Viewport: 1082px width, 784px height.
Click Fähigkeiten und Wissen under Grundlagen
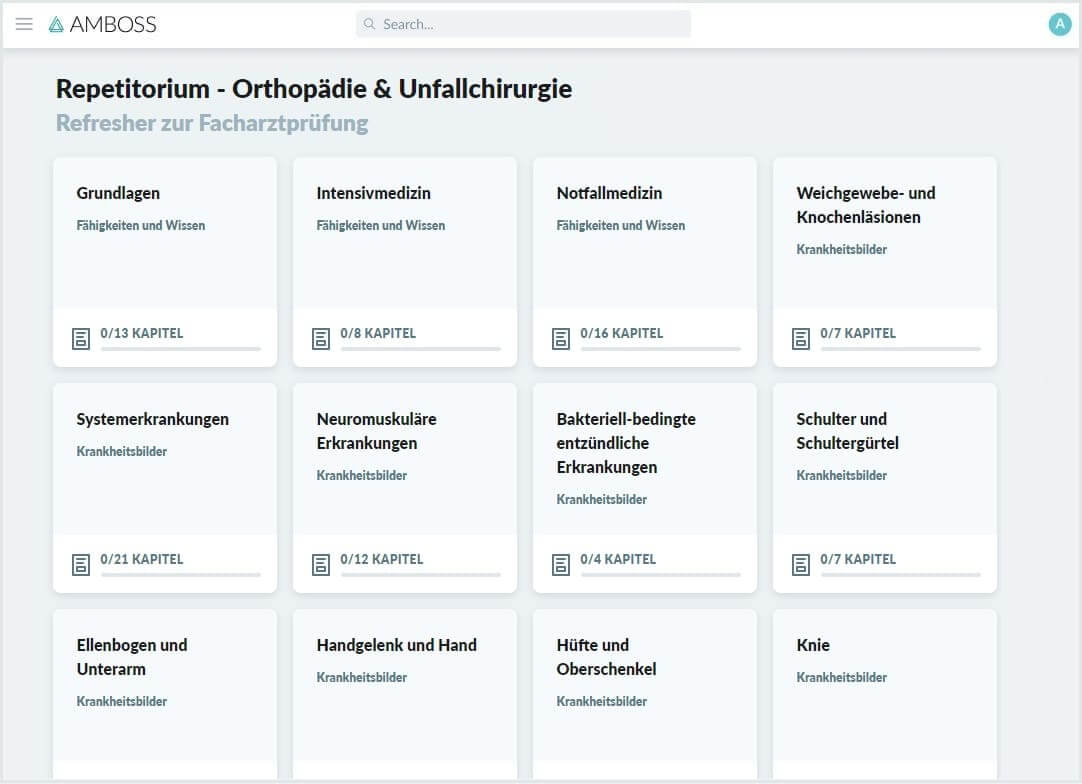141,226
